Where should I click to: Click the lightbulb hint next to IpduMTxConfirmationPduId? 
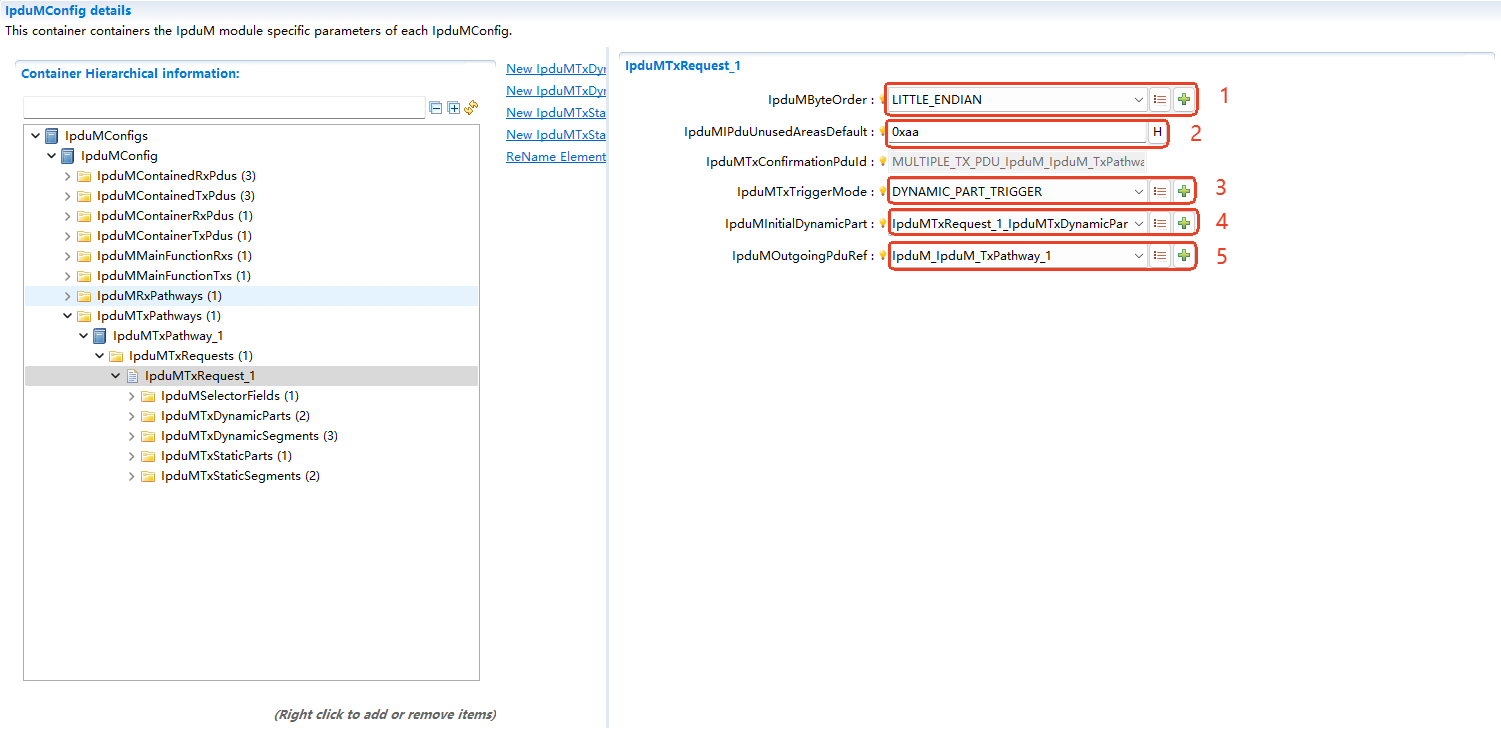(883, 161)
